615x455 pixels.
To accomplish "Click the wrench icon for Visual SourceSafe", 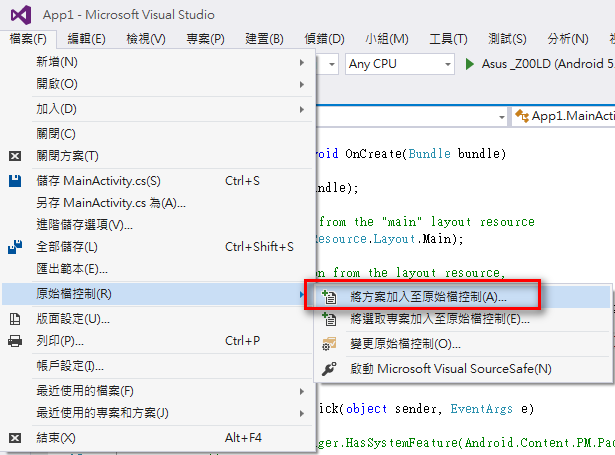I will click(x=329, y=368).
